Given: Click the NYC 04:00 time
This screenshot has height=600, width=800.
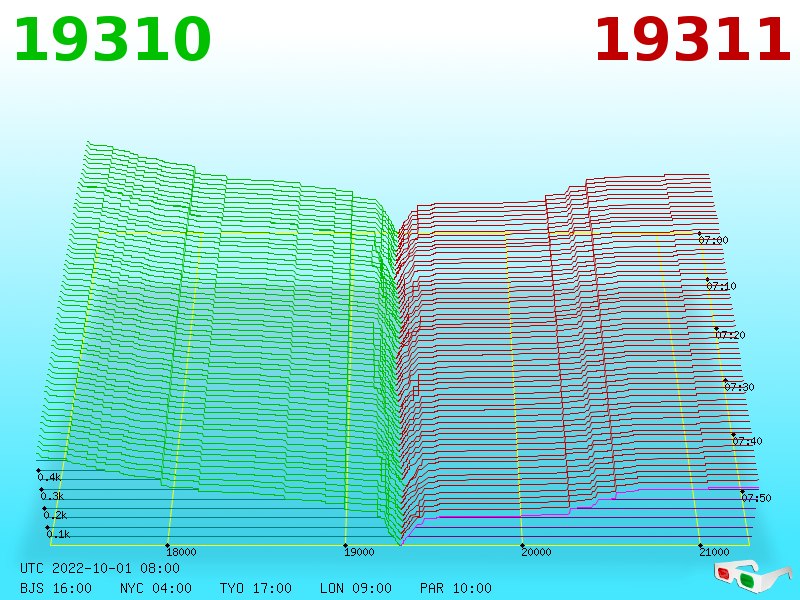Looking at the screenshot, I should tap(156, 588).
